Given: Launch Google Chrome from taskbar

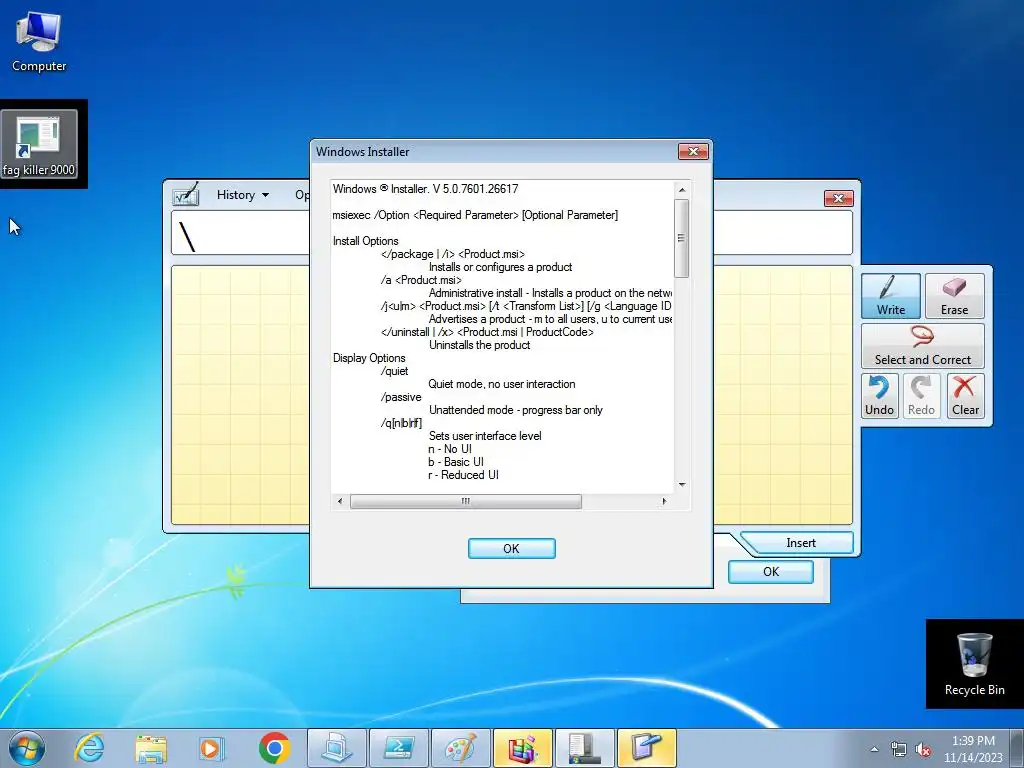Looking at the screenshot, I should coord(274,748).
